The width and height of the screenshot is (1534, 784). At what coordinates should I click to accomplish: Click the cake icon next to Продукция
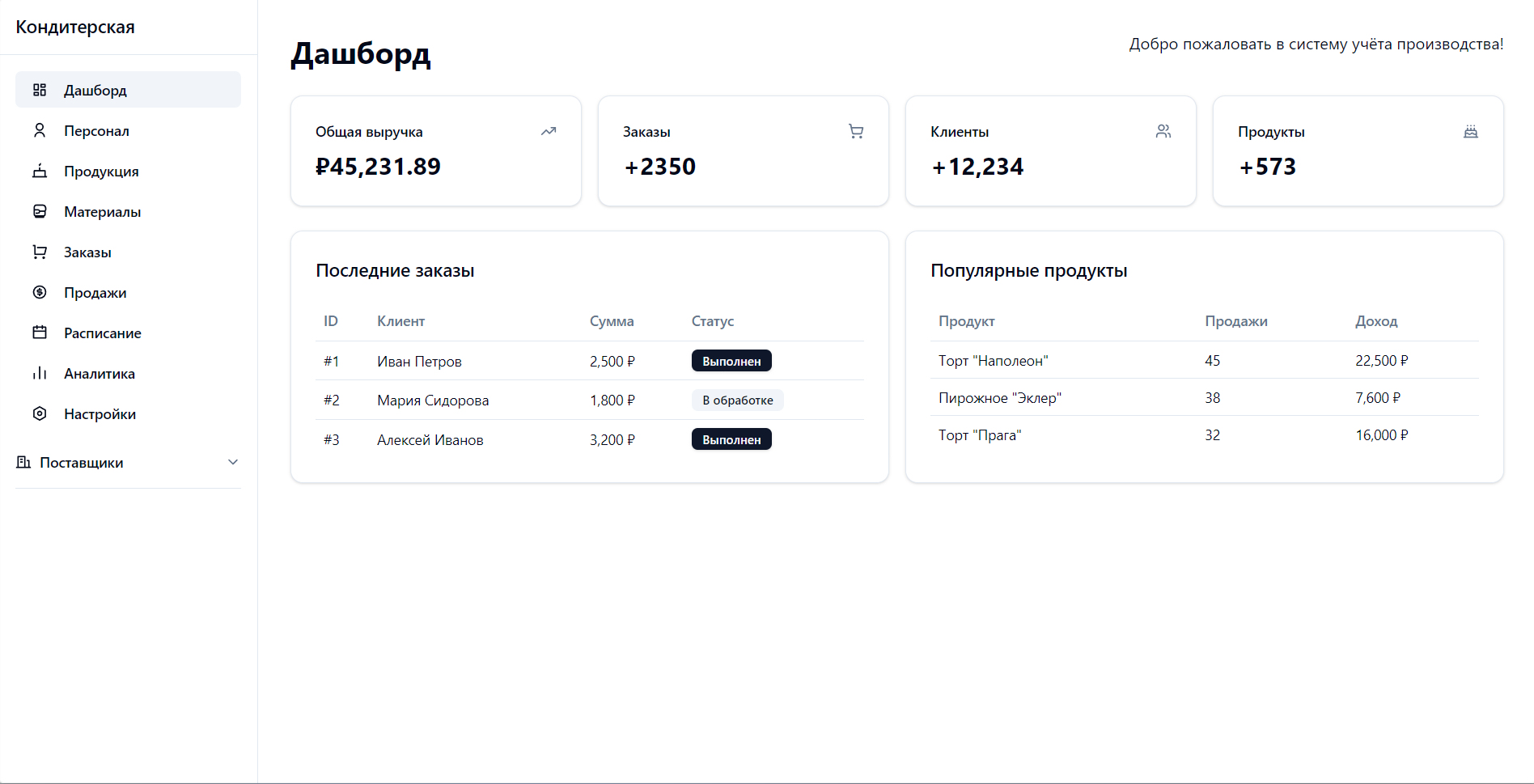coord(40,171)
